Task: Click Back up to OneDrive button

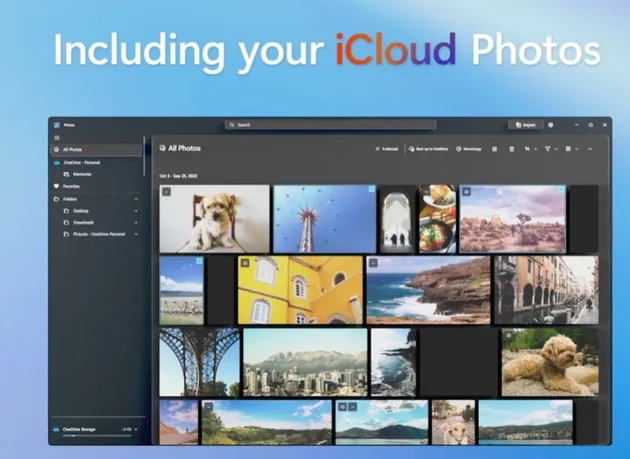Action: tap(428, 149)
